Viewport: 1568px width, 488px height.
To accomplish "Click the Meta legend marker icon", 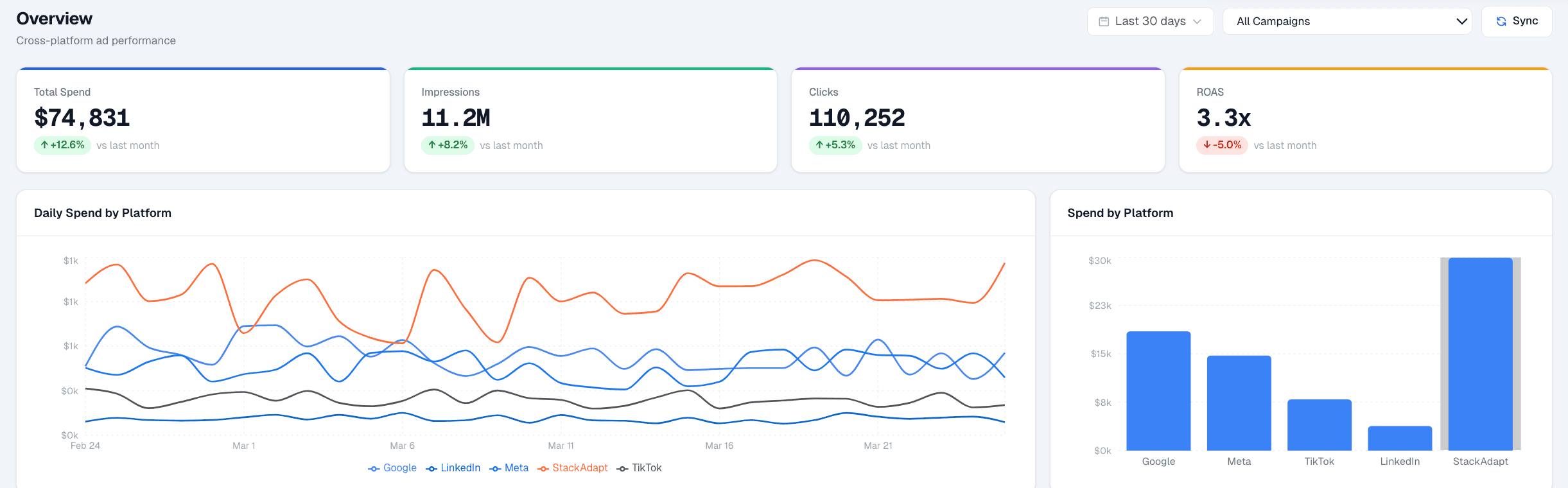I will click(495, 469).
